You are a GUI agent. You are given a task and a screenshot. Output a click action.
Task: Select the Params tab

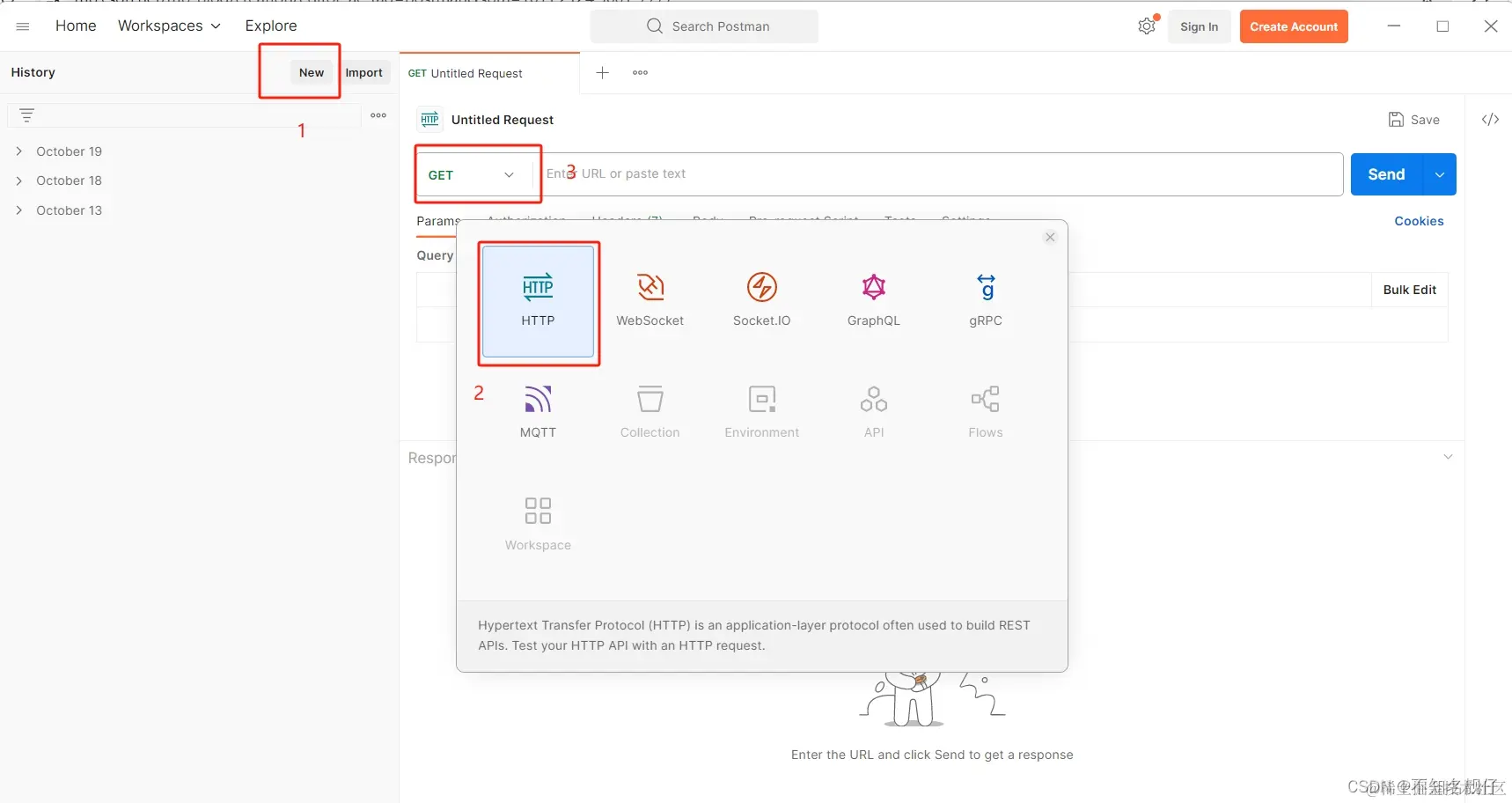click(438, 221)
